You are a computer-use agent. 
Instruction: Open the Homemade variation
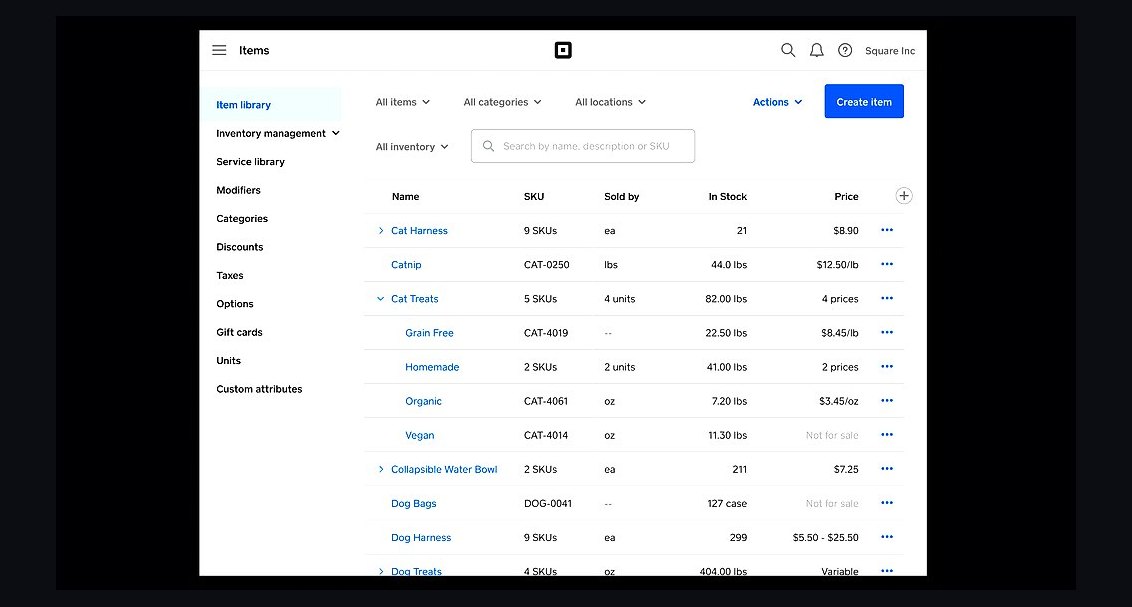pyautogui.click(x=432, y=367)
